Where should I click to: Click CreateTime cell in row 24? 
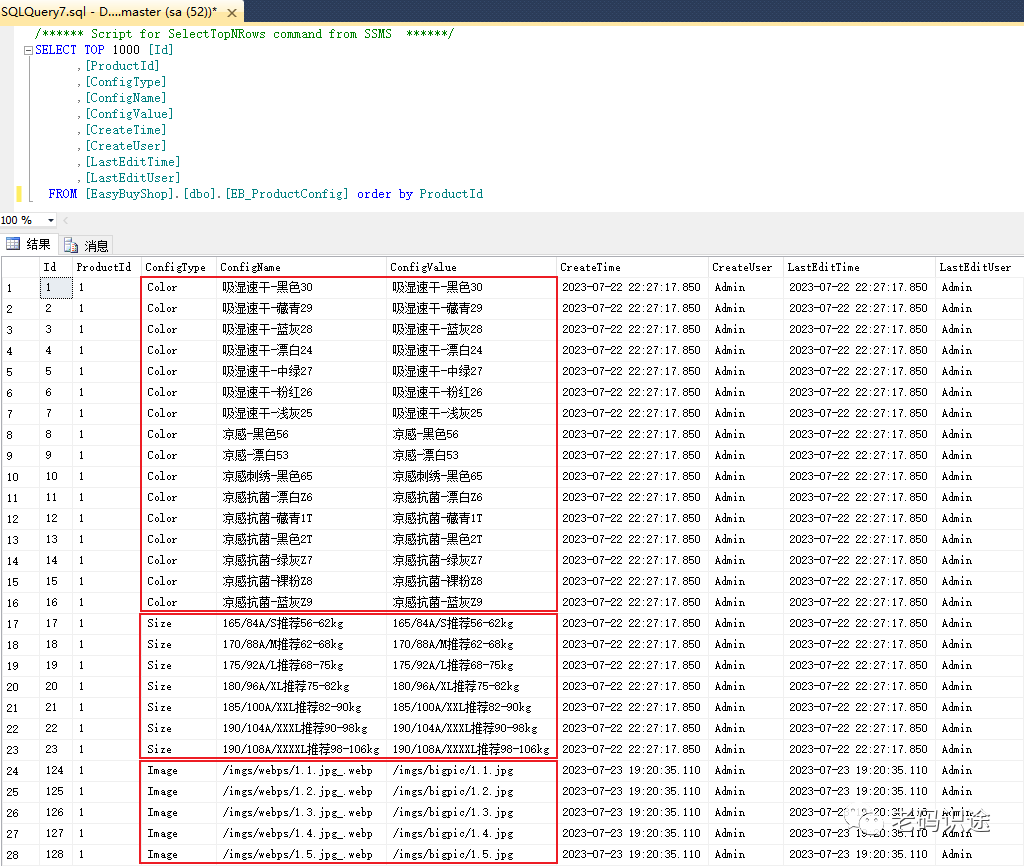tap(631, 771)
